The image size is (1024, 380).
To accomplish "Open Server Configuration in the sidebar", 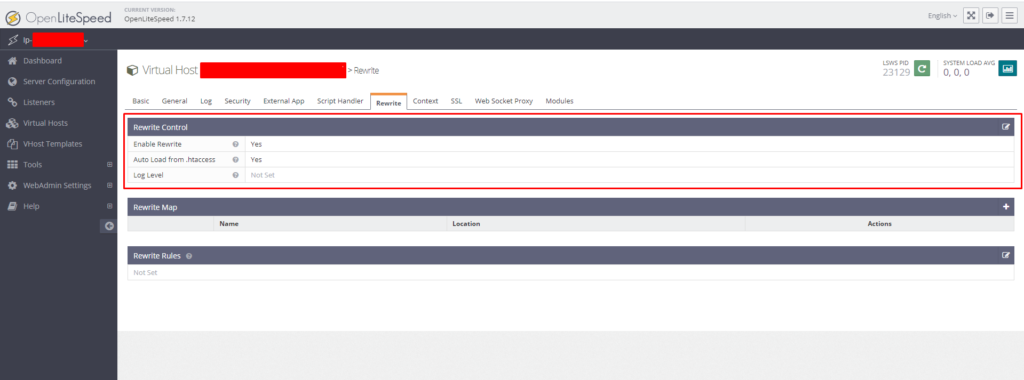I will [59, 82].
